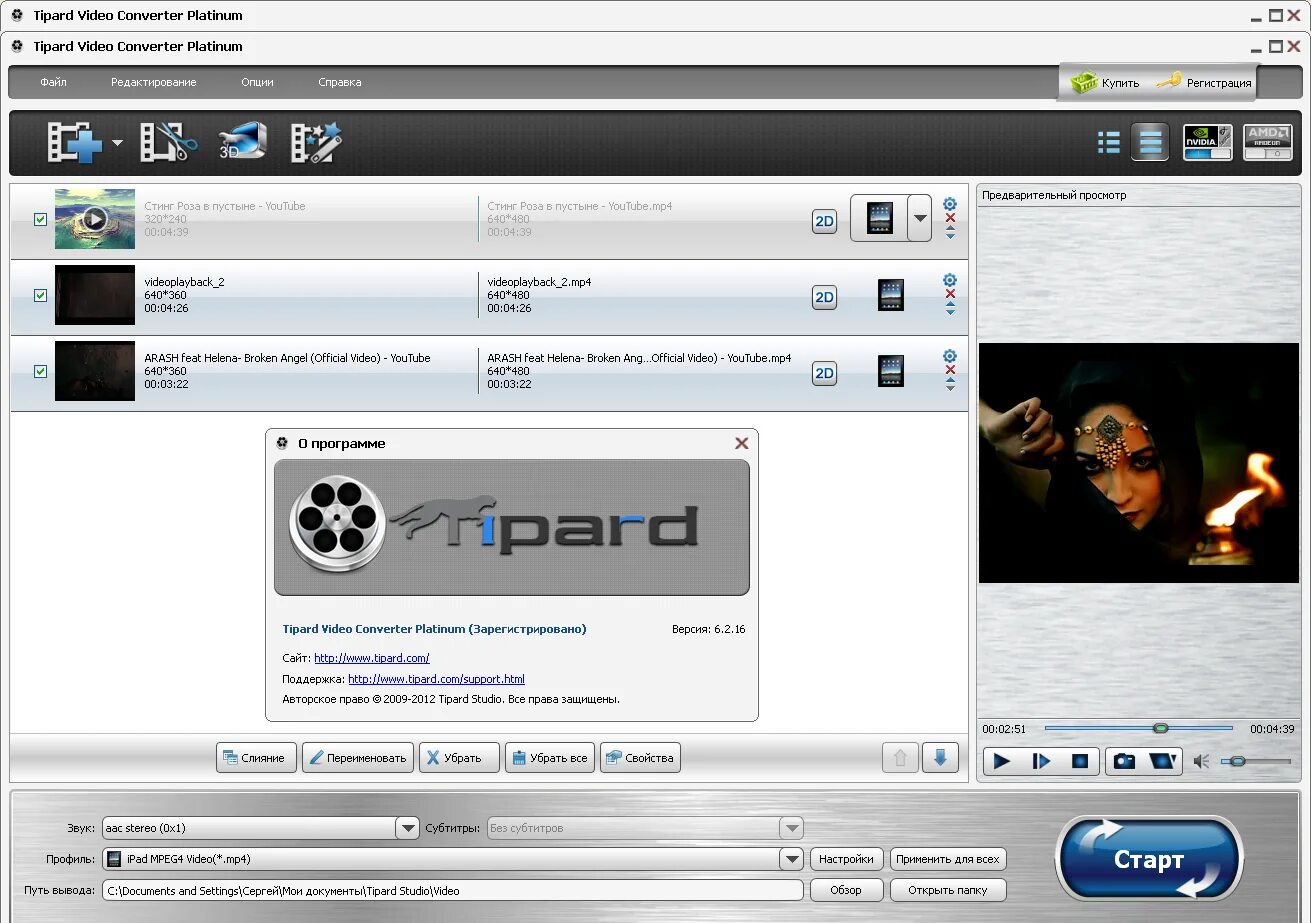Open the tipard.com/support.html link
Screen dimensions: 1311x923
(x=436, y=679)
